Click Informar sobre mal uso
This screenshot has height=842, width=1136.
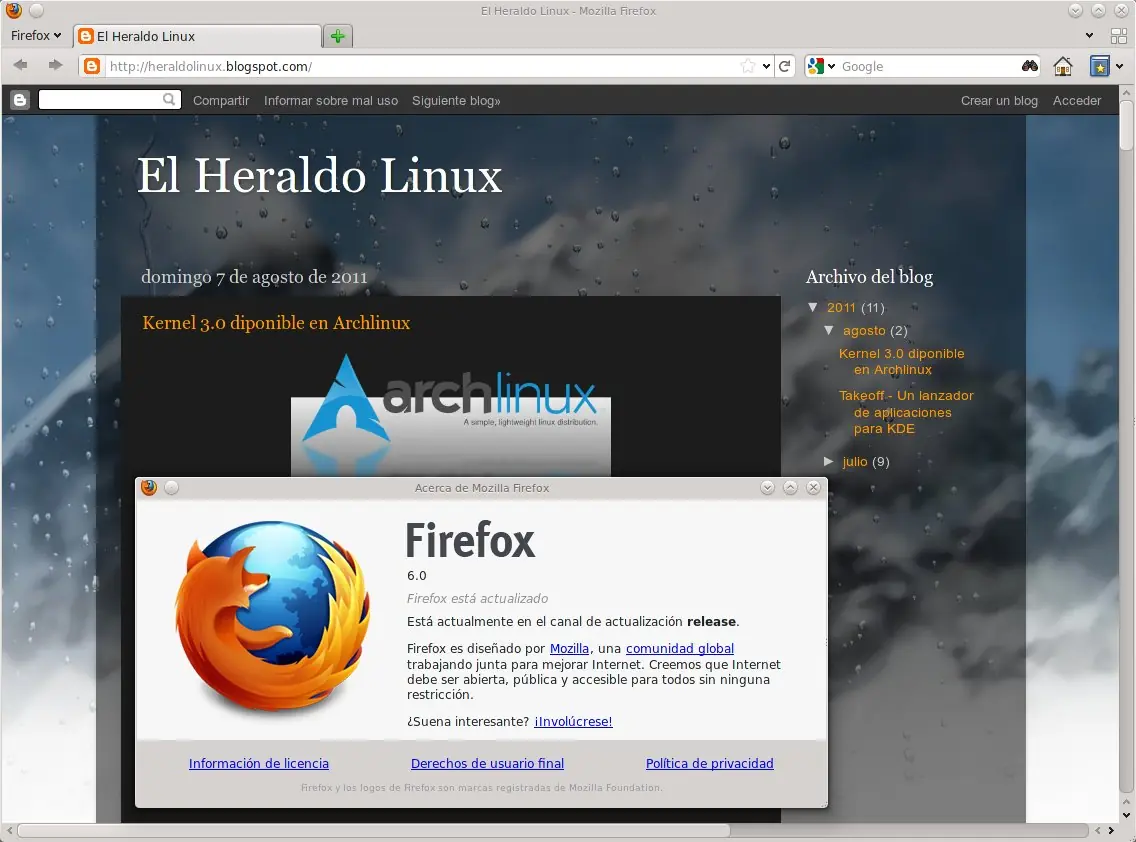click(x=331, y=101)
